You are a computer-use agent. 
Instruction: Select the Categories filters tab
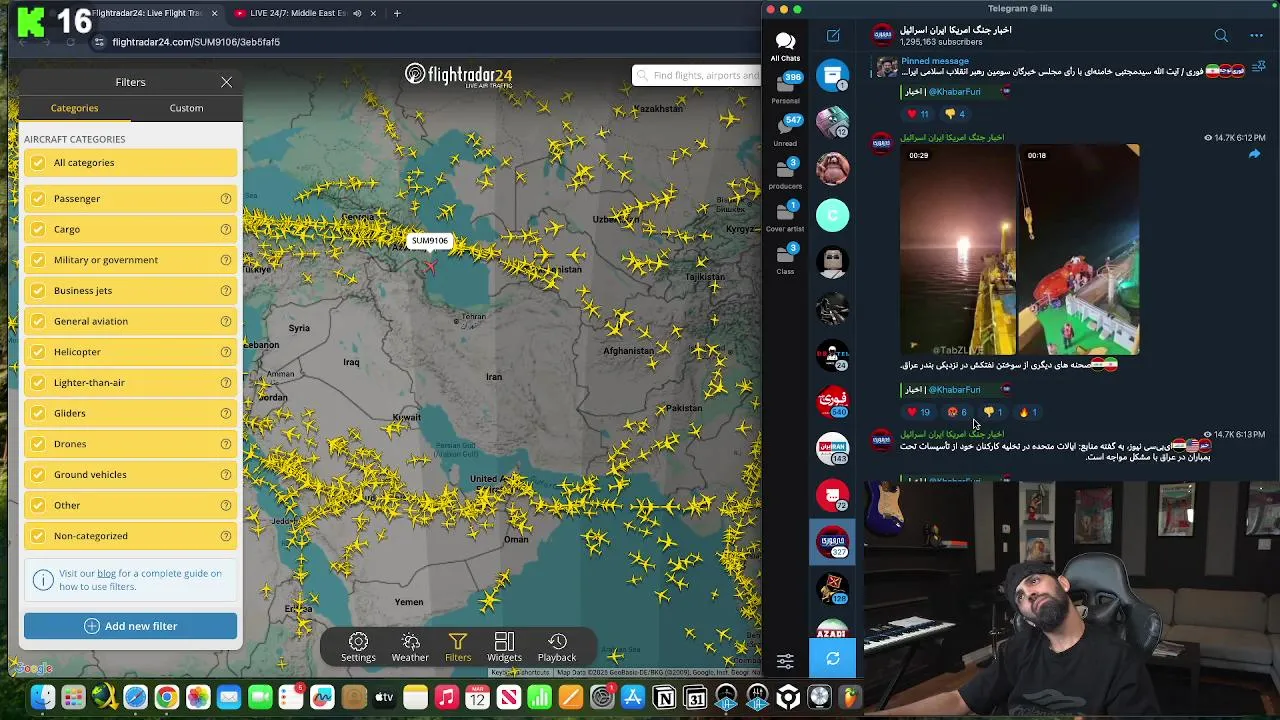click(x=74, y=108)
